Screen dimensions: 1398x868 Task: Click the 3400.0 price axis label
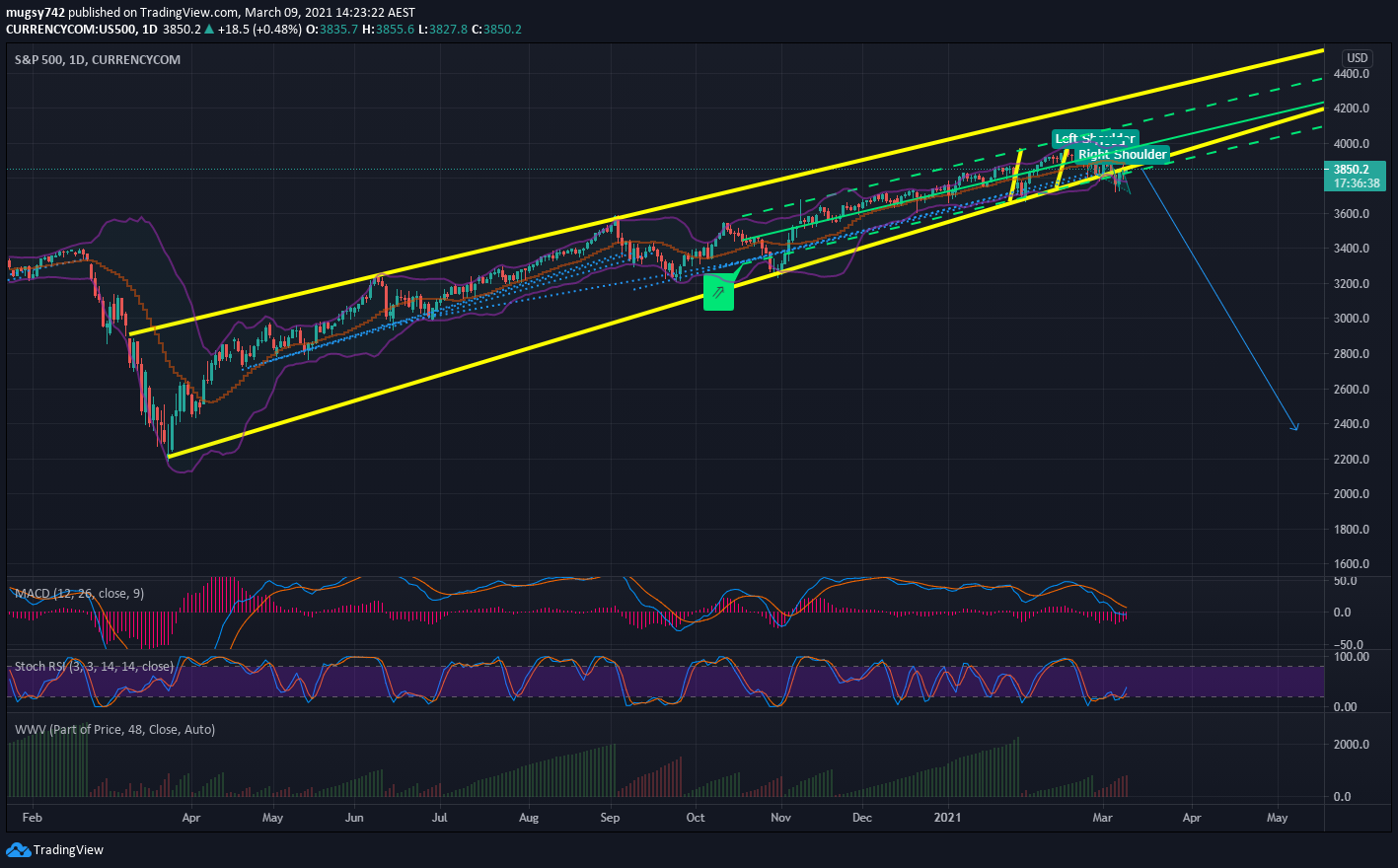click(1351, 249)
